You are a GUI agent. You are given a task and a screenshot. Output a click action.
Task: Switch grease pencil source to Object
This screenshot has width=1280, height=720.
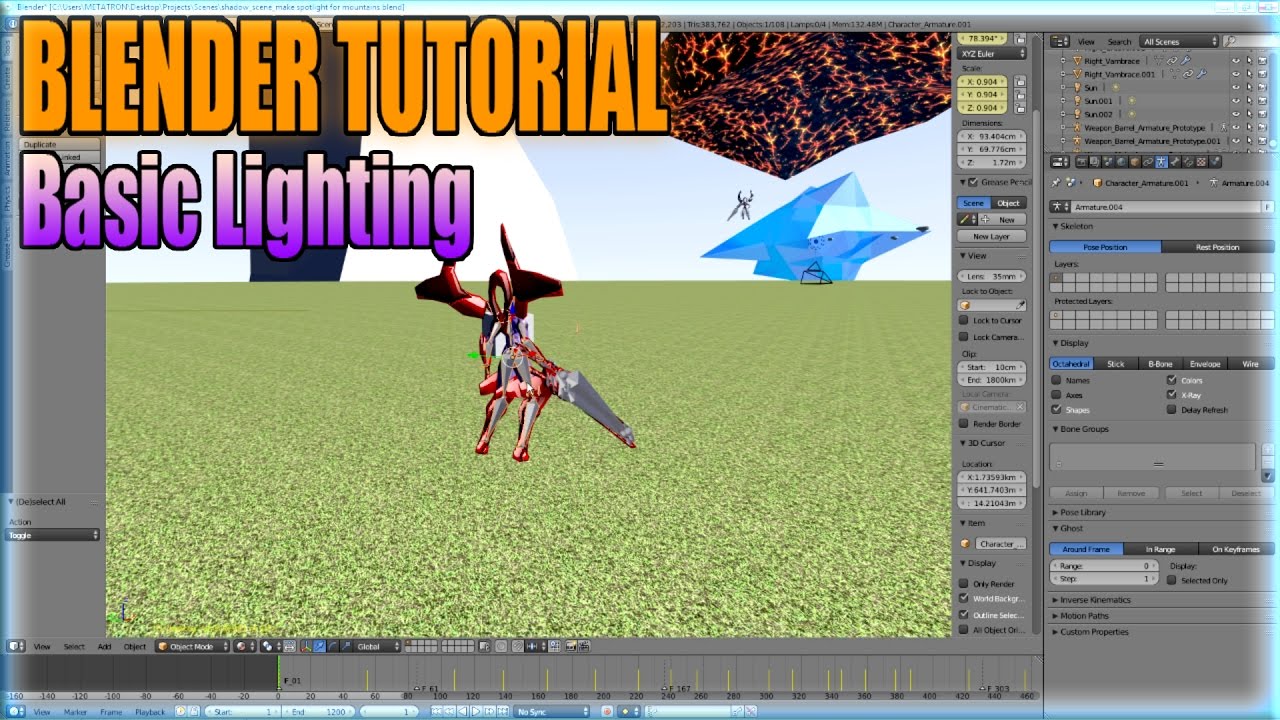(1008, 203)
